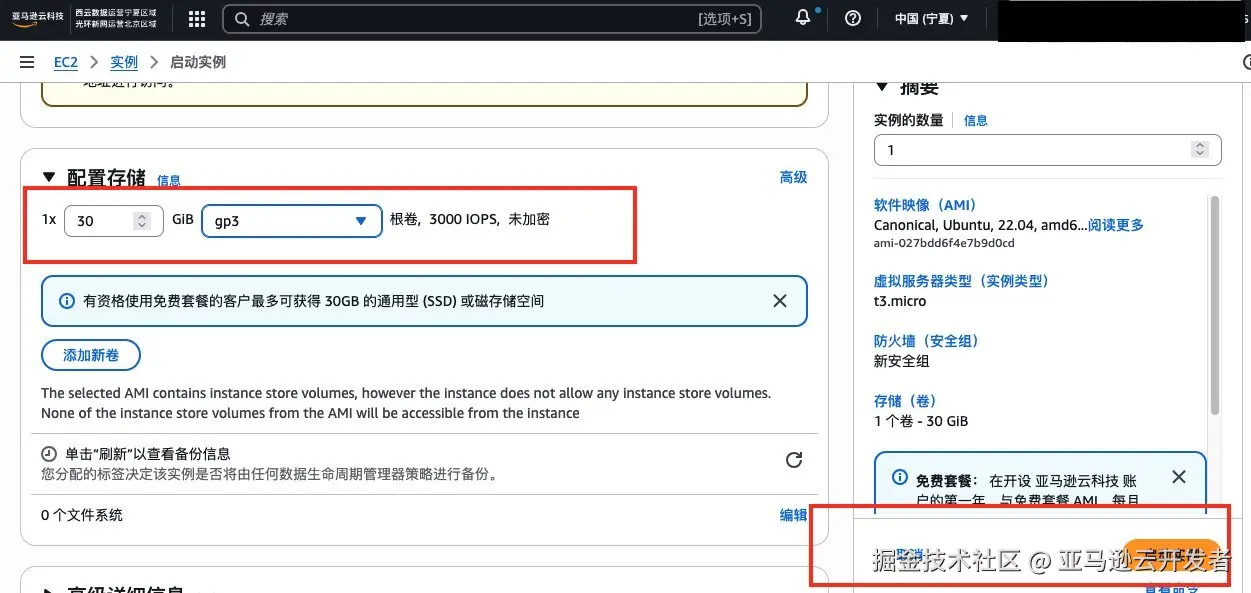Toggle the hamburger side navigation menu
The width and height of the screenshot is (1251, 593).
[x=27, y=62]
